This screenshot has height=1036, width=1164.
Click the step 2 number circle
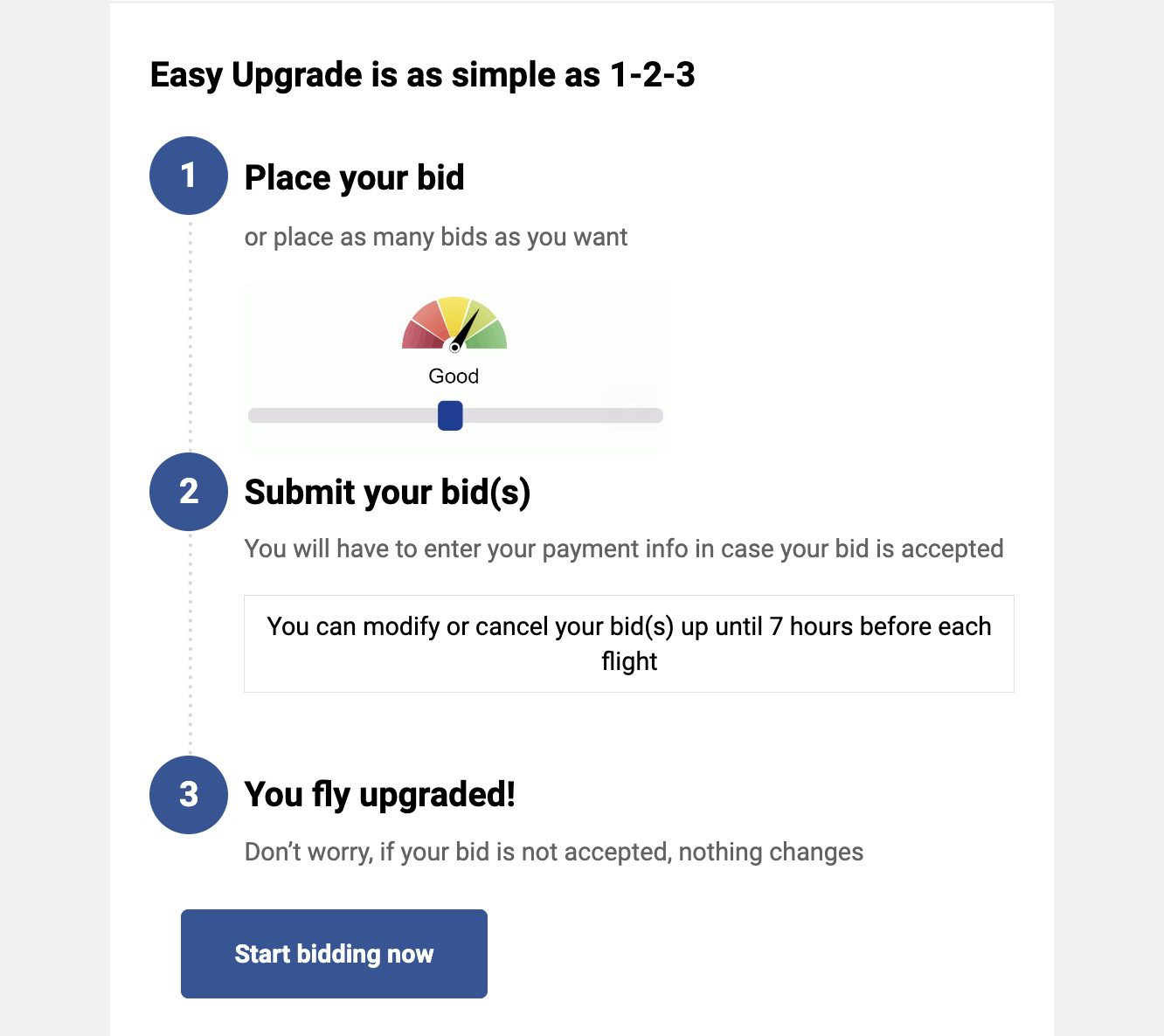click(189, 492)
